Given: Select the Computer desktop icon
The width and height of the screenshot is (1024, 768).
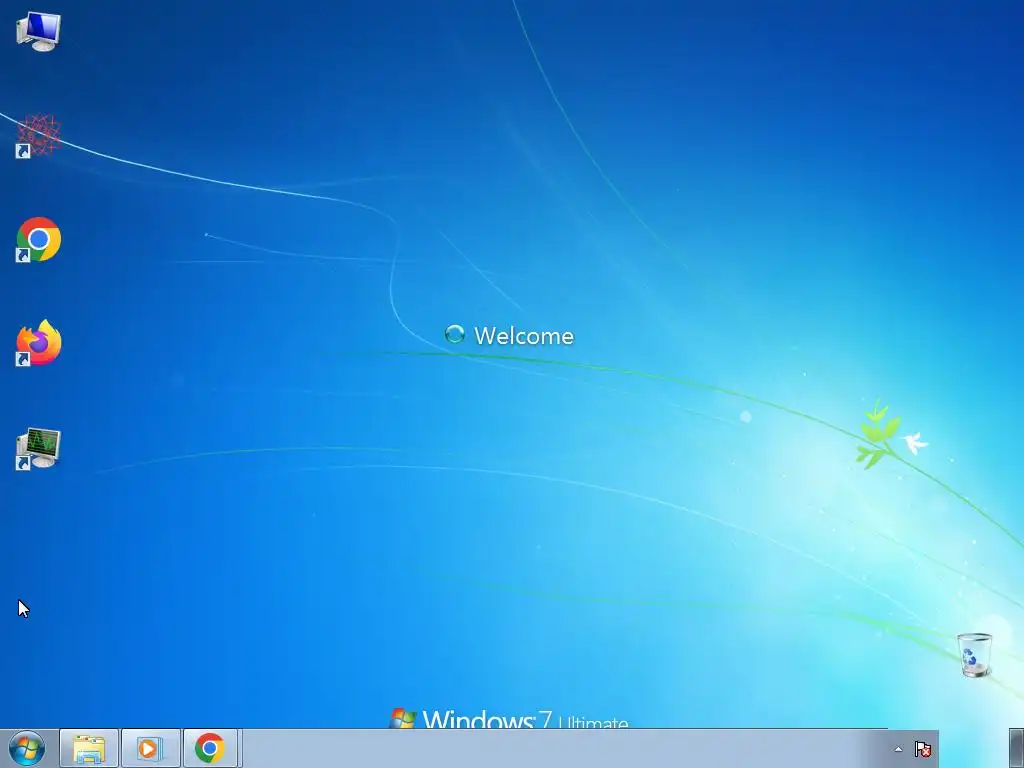Looking at the screenshot, I should (39, 31).
